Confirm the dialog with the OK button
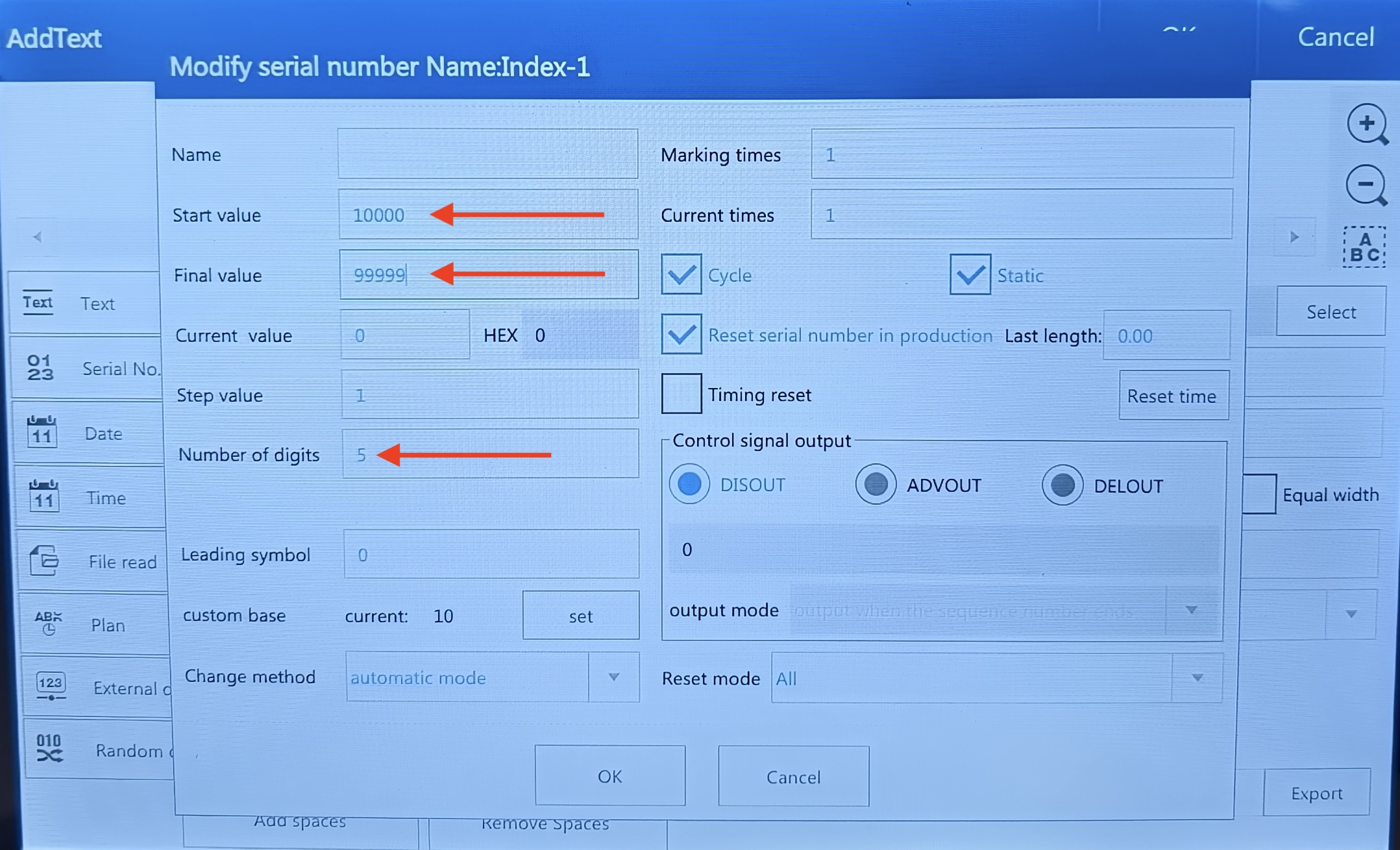Screen dimensions: 1400x850 pyautogui.click(x=610, y=776)
